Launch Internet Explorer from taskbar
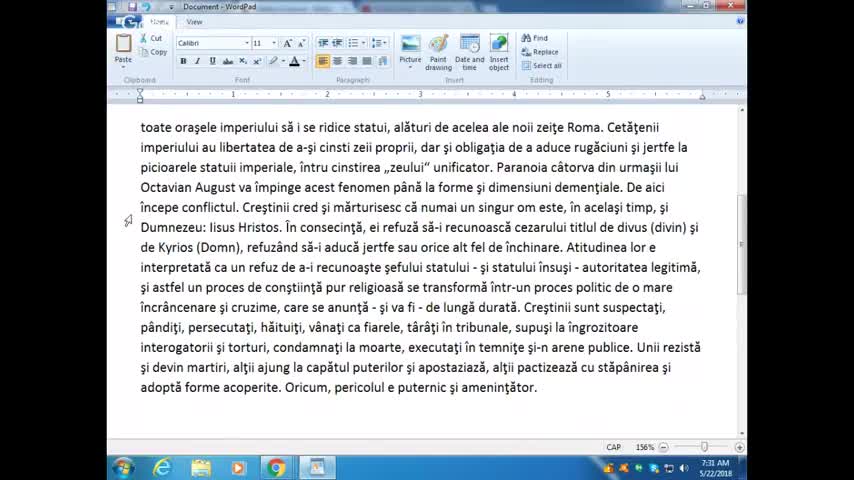The width and height of the screenshot is (854, 480). (162, 467)
